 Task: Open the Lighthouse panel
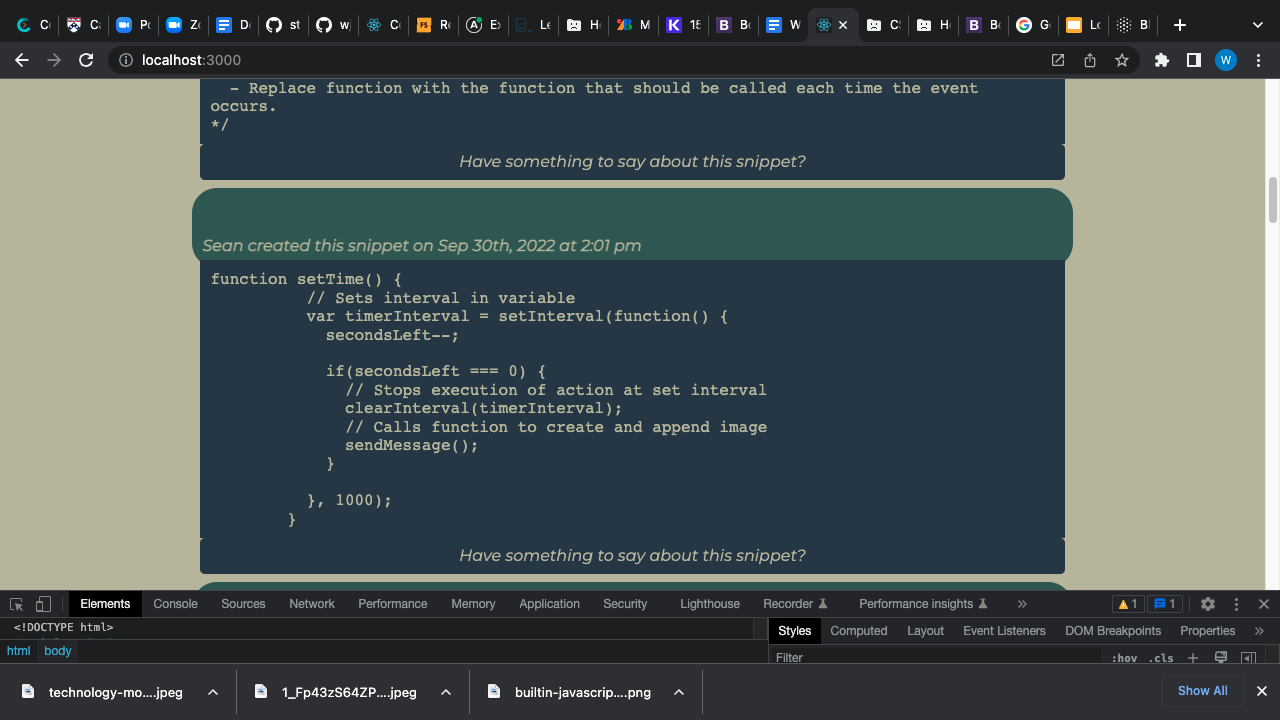click(710, 604)
